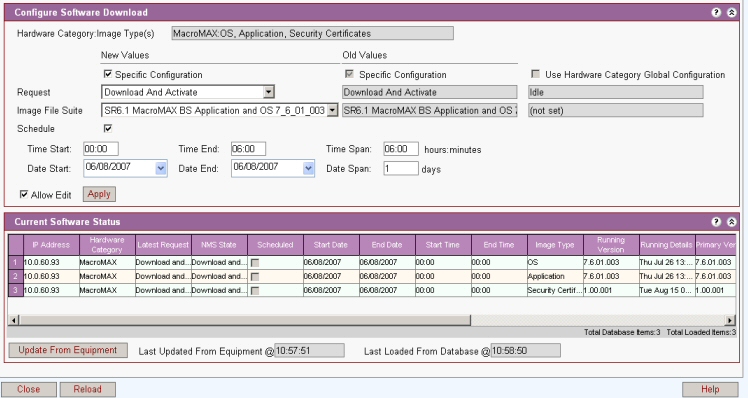Image resolution: width=748 pixels, height=398 pixels.
Task: Edit the Date Span days field
Action: (x=401, y=168)
